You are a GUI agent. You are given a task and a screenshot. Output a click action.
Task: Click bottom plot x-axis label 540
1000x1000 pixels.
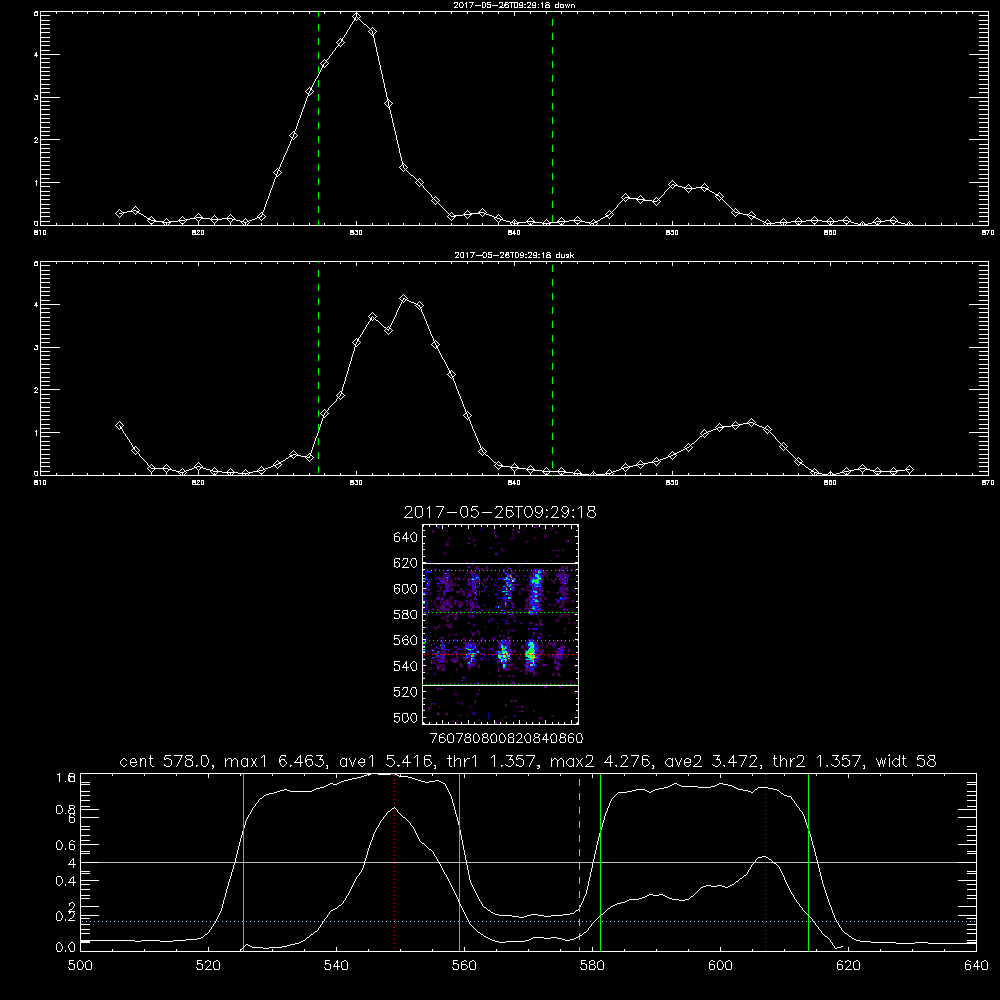coord(336,966)
